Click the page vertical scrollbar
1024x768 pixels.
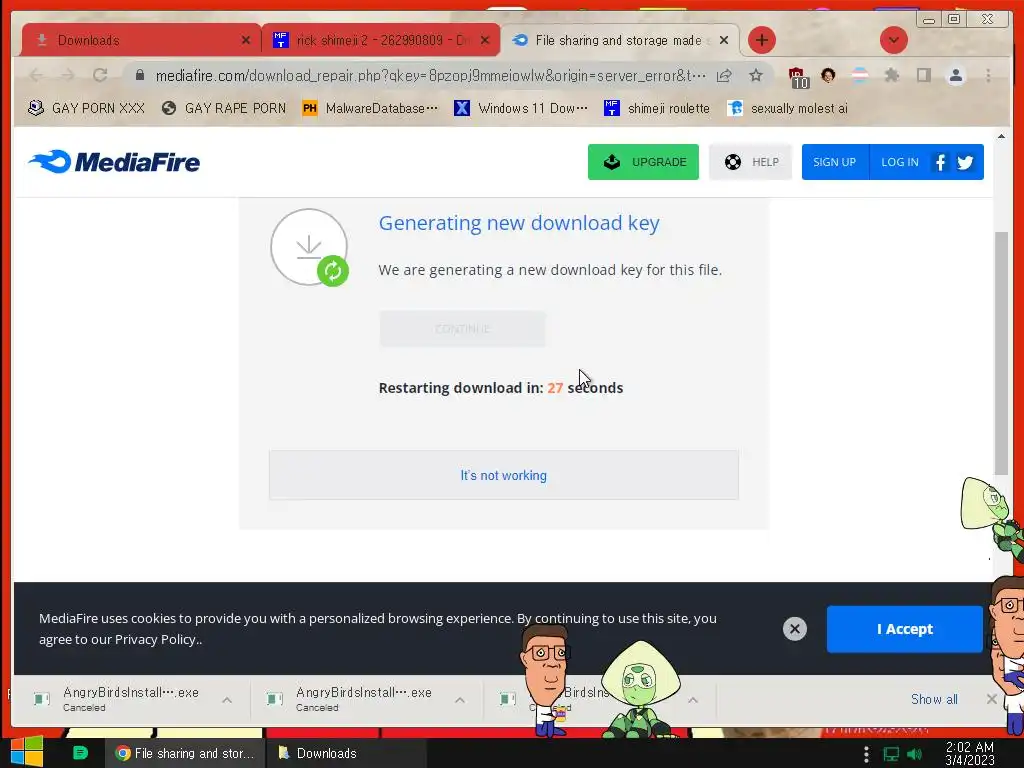coord(1001,353)
